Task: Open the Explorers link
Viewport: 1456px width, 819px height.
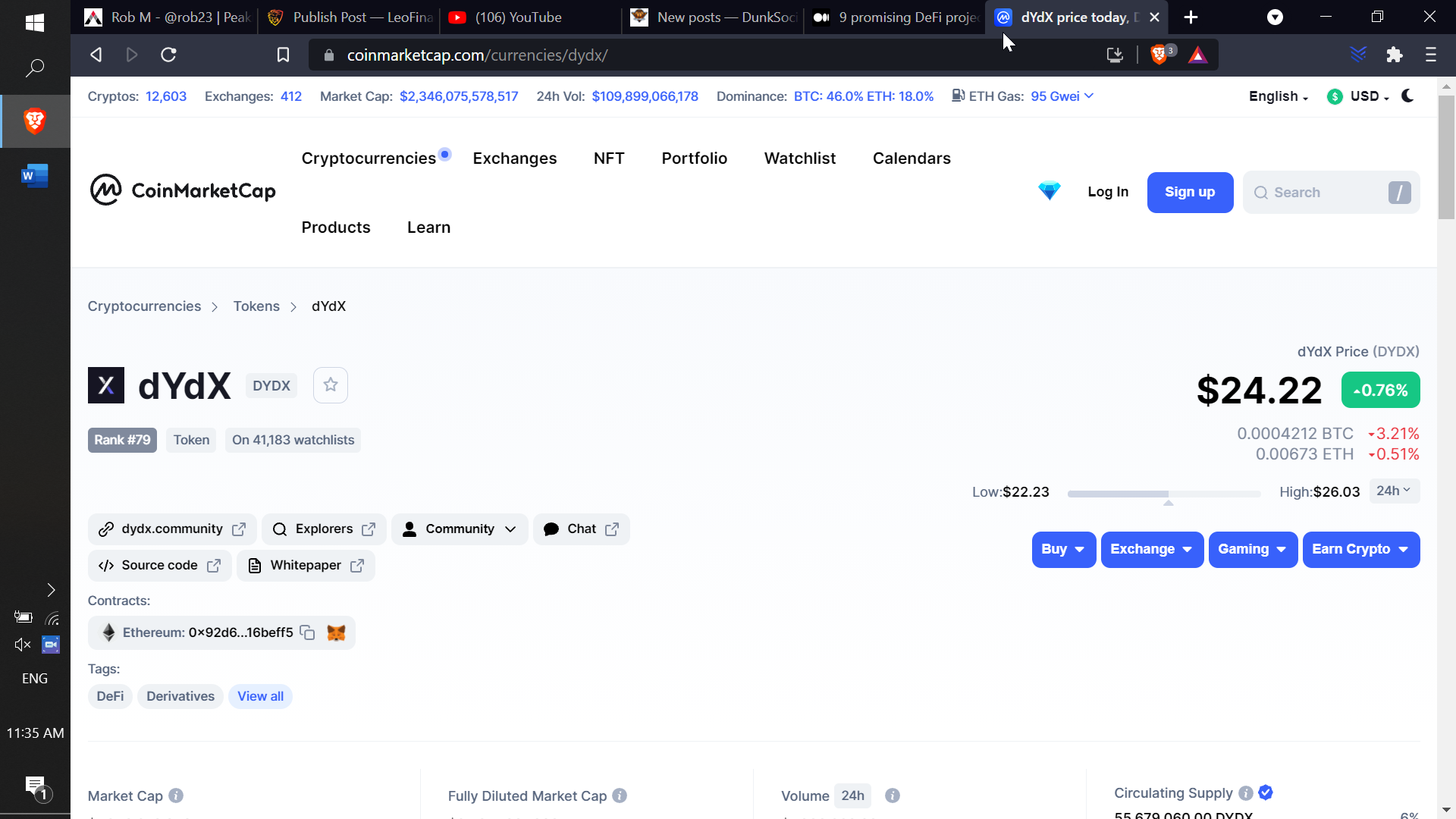Action: pos(324,529)
